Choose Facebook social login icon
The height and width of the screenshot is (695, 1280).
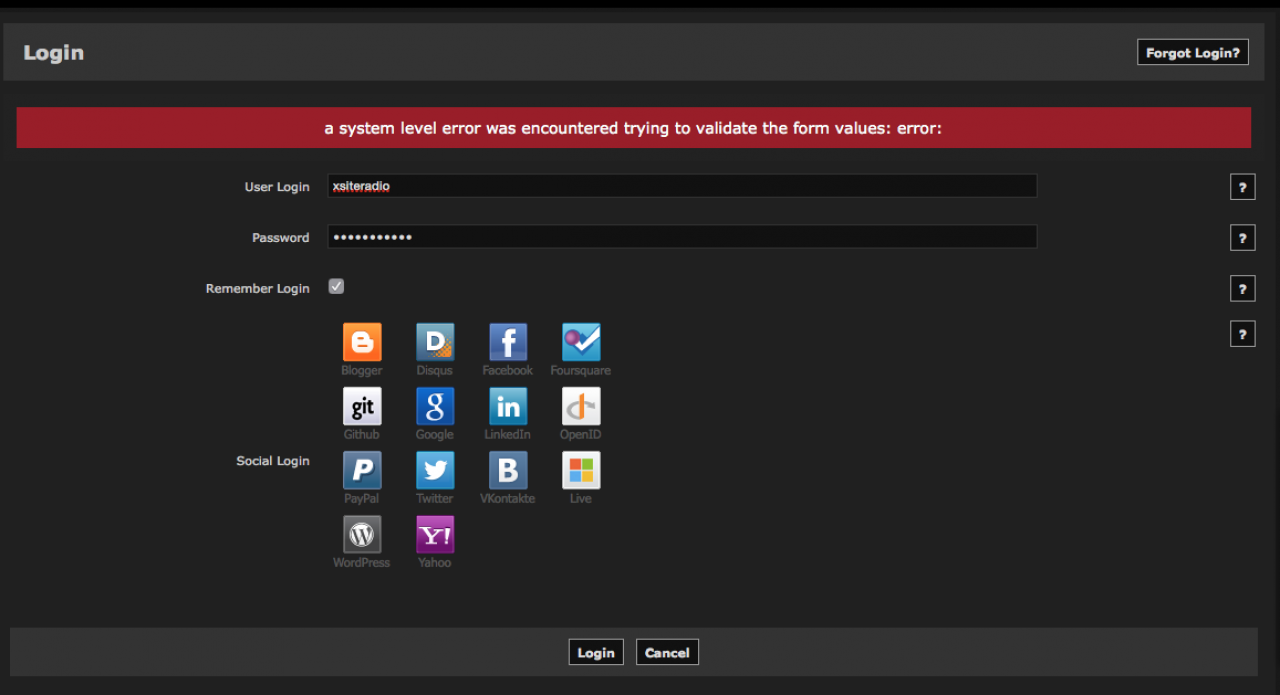tap(508, 342)
